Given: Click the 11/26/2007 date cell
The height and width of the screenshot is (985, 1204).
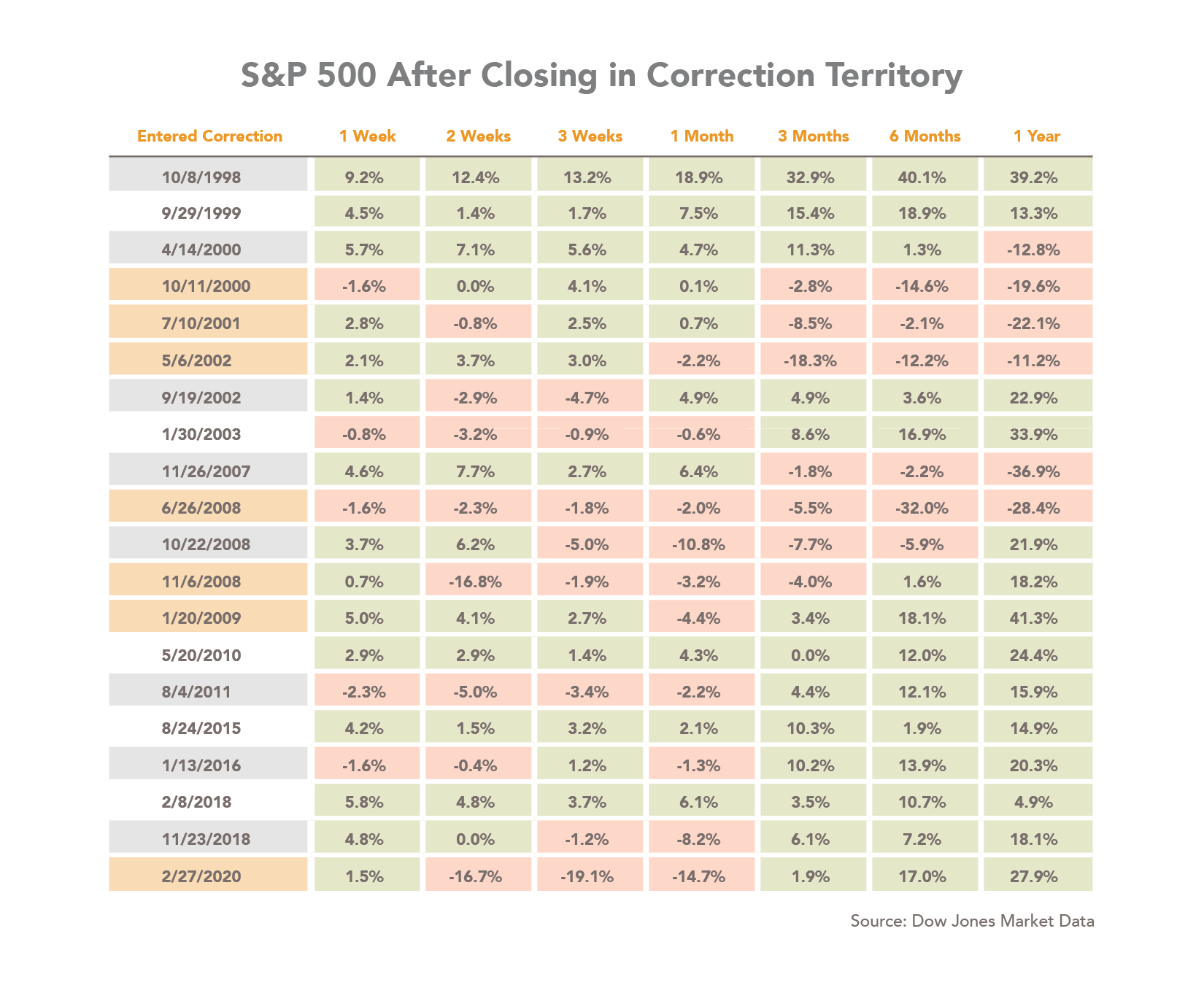Looking at the screenshot, I should click(201, 471).
